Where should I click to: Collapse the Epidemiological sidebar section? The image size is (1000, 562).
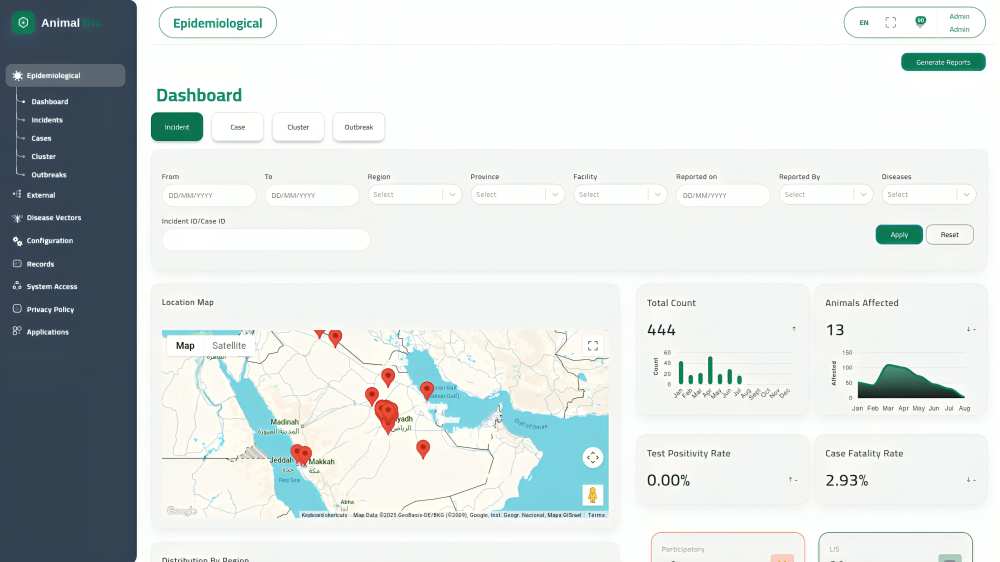(66, 75)
